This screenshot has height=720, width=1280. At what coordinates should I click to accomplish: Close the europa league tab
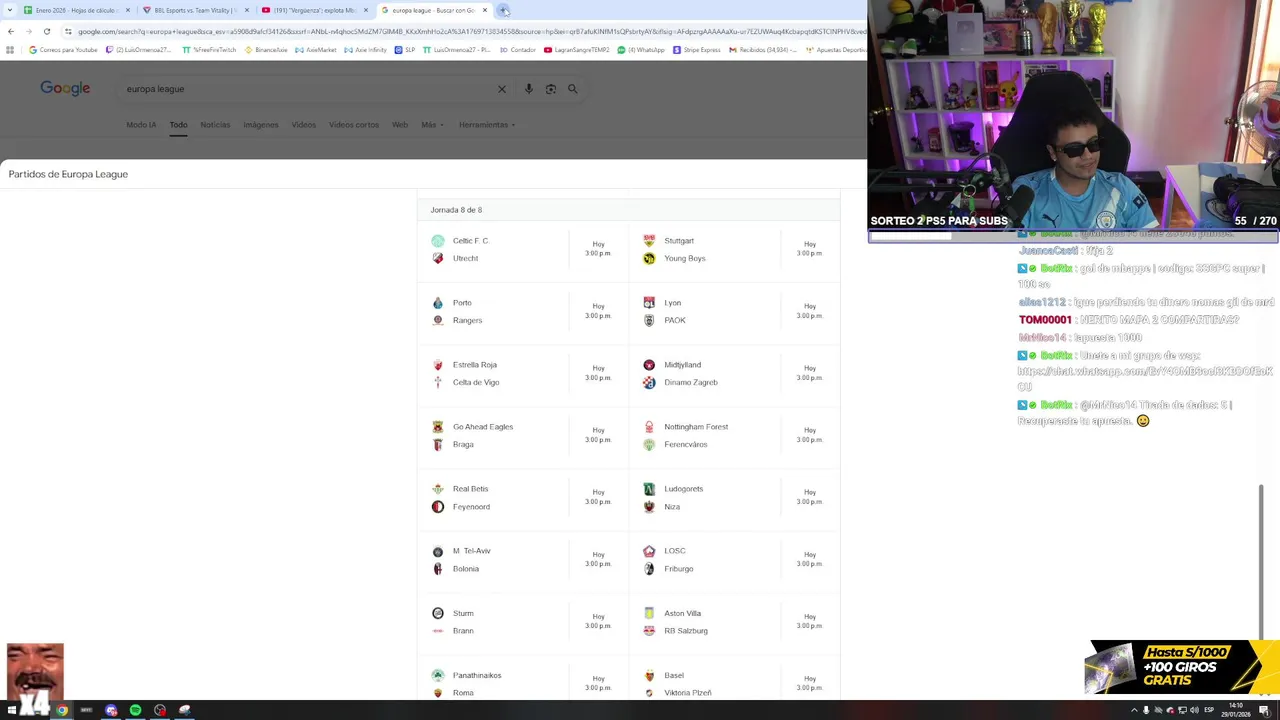[485, 10]
